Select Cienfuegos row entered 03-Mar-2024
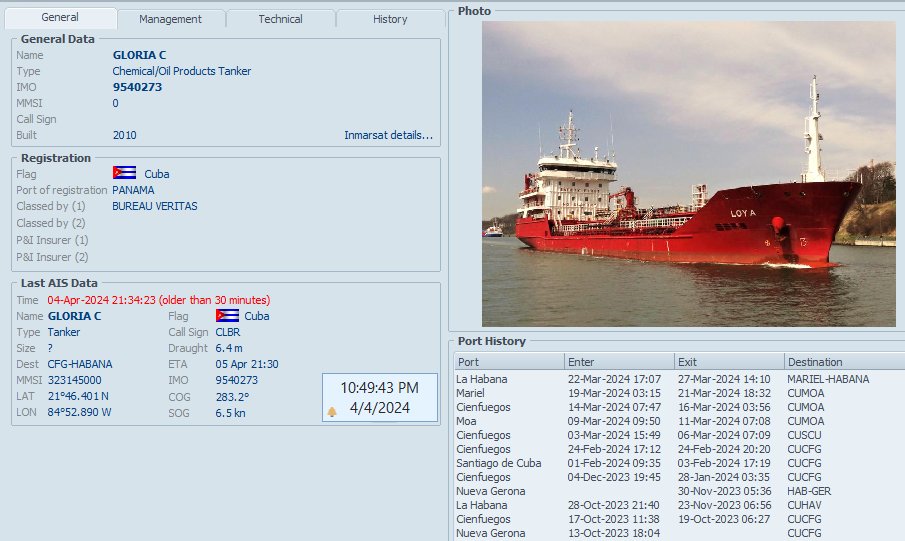The width and height of the screenshot is (905, 541). (680, 435)
